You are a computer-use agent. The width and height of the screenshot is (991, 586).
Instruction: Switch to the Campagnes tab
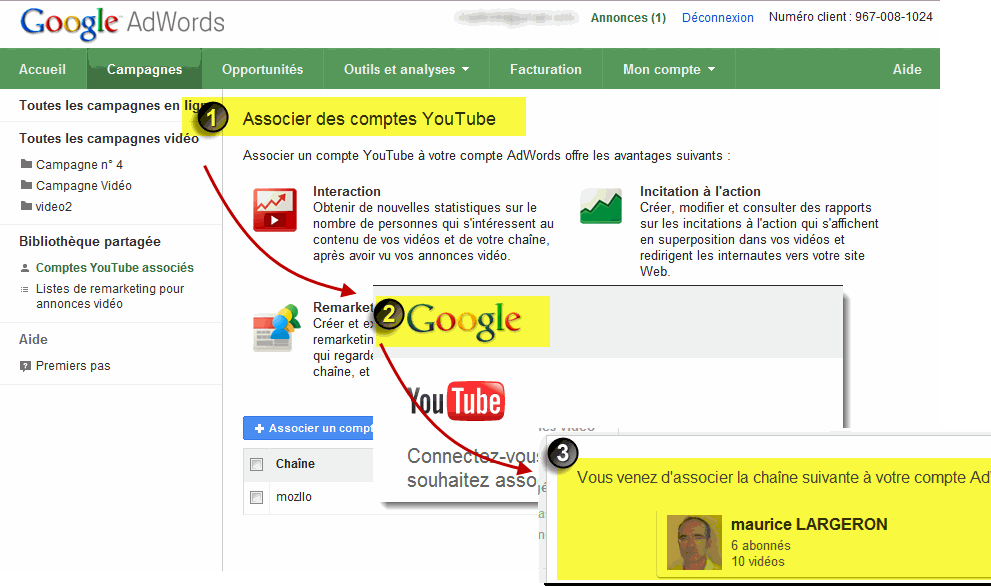point(144,70)
